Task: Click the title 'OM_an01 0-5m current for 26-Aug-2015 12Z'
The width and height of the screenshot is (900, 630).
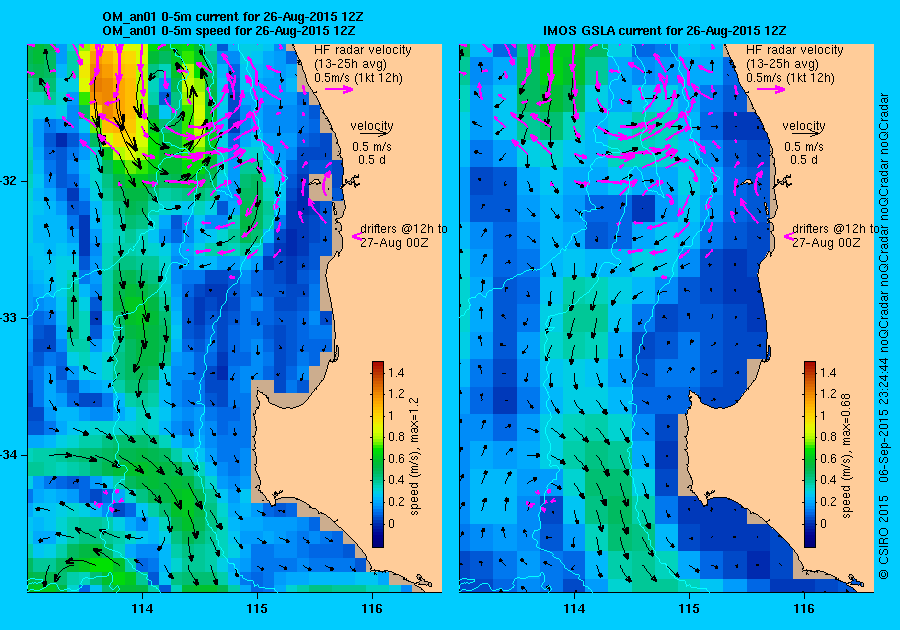Action: pos(232,17)
